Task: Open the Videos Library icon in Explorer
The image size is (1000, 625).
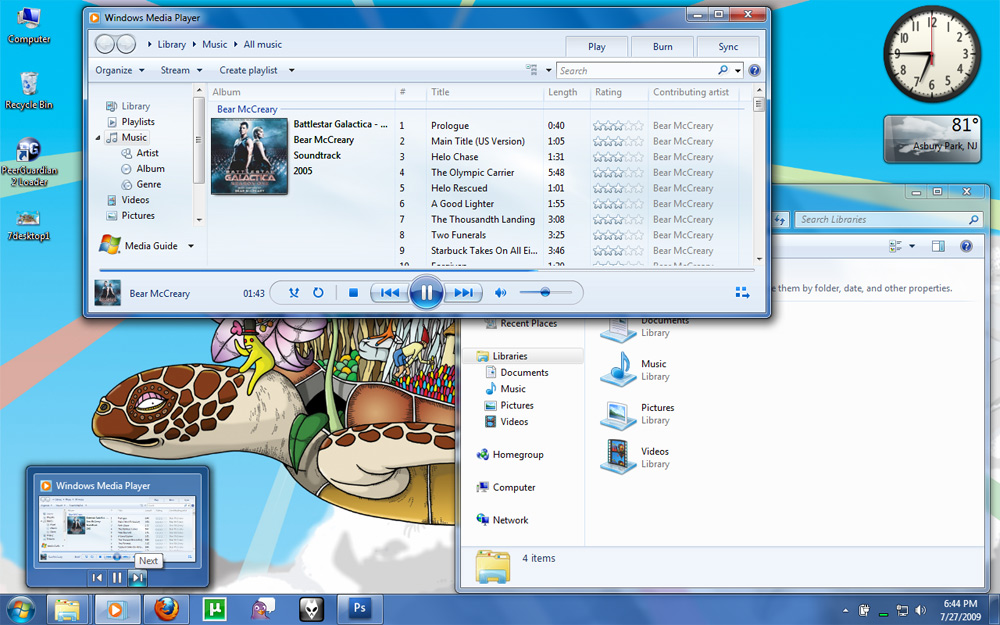Action: [x=618, y=457]
